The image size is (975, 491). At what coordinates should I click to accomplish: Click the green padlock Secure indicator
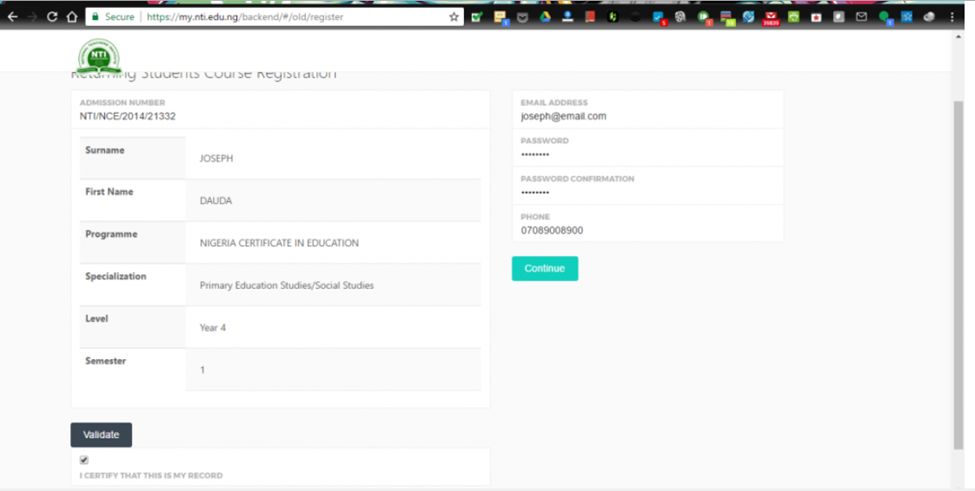[x=96, y=17]
